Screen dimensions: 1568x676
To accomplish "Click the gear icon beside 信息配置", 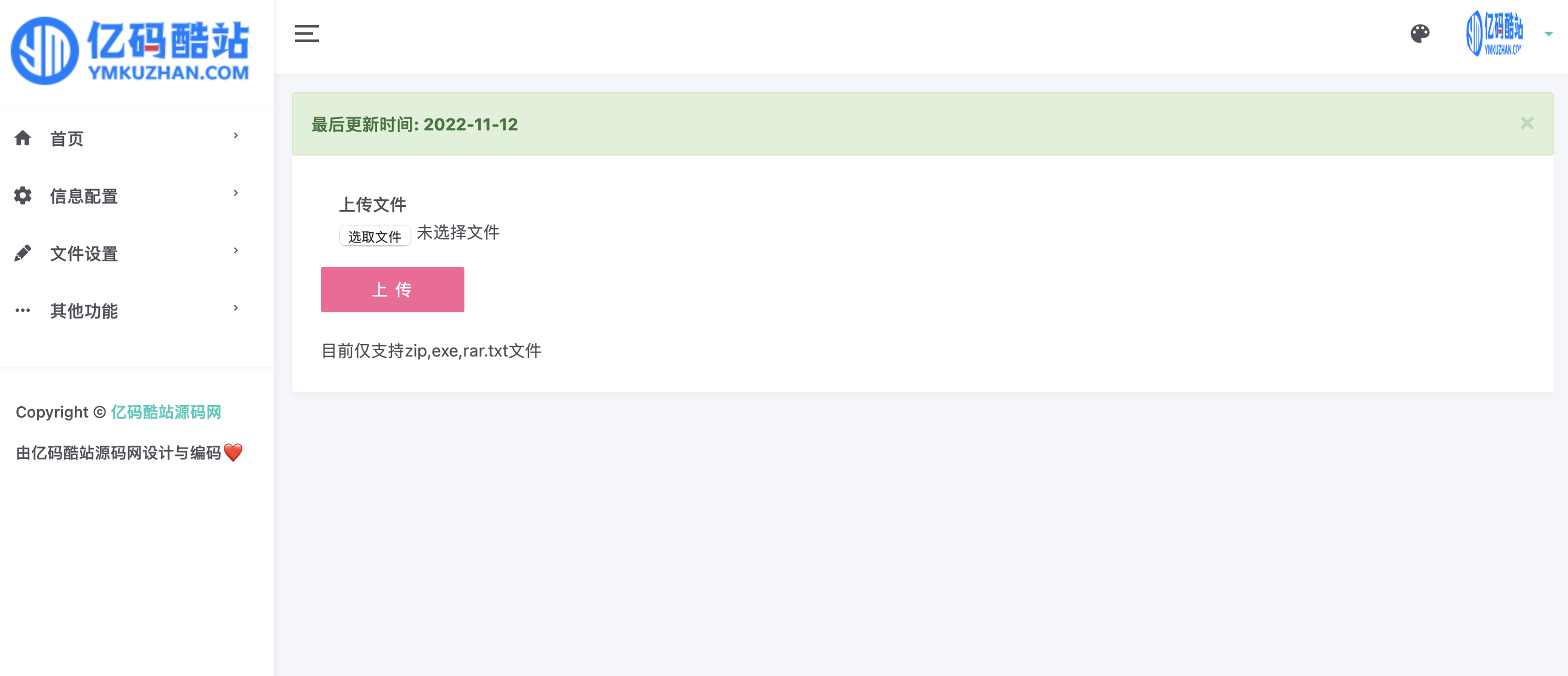I will [23, 196].
